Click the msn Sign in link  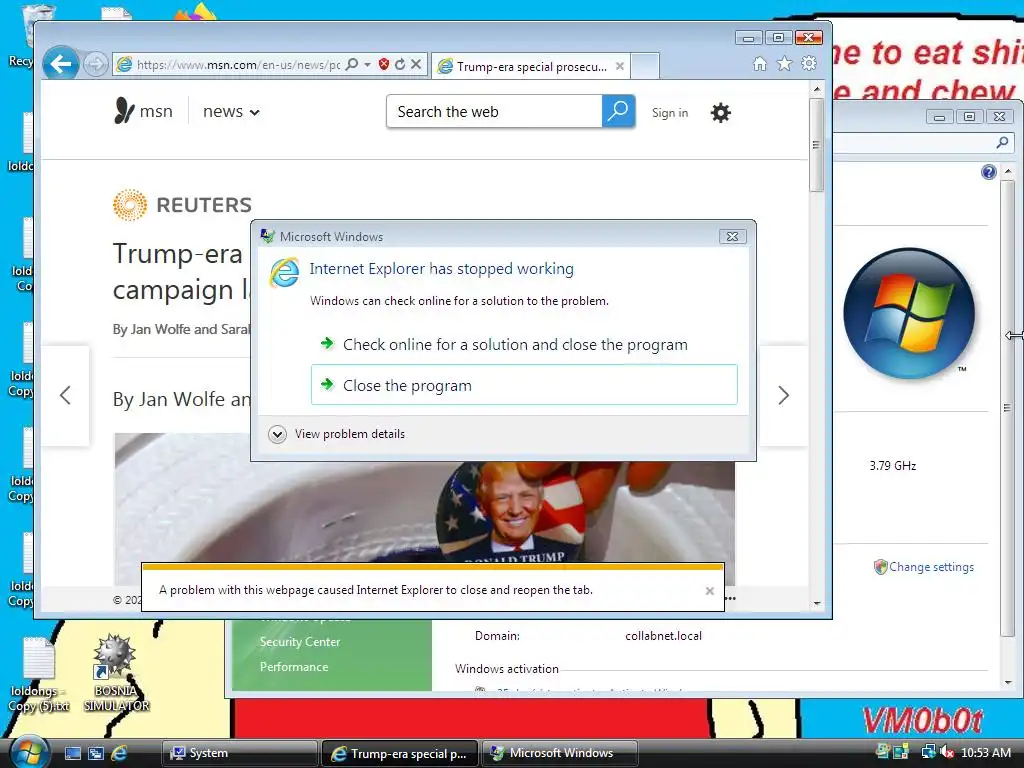point(670,113)
